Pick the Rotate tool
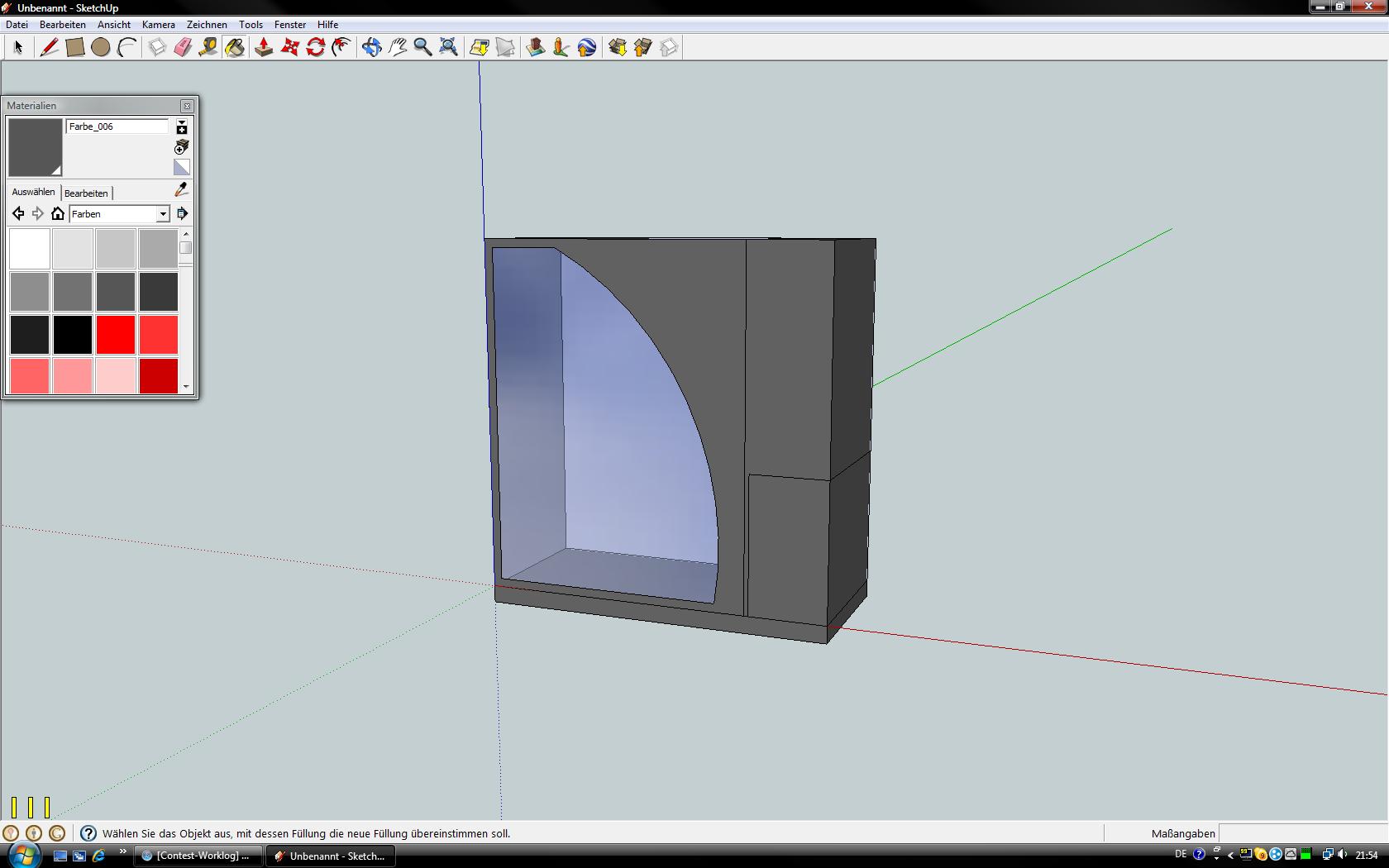This screenshot has width=1389, height=868. (x=315, y=47)
